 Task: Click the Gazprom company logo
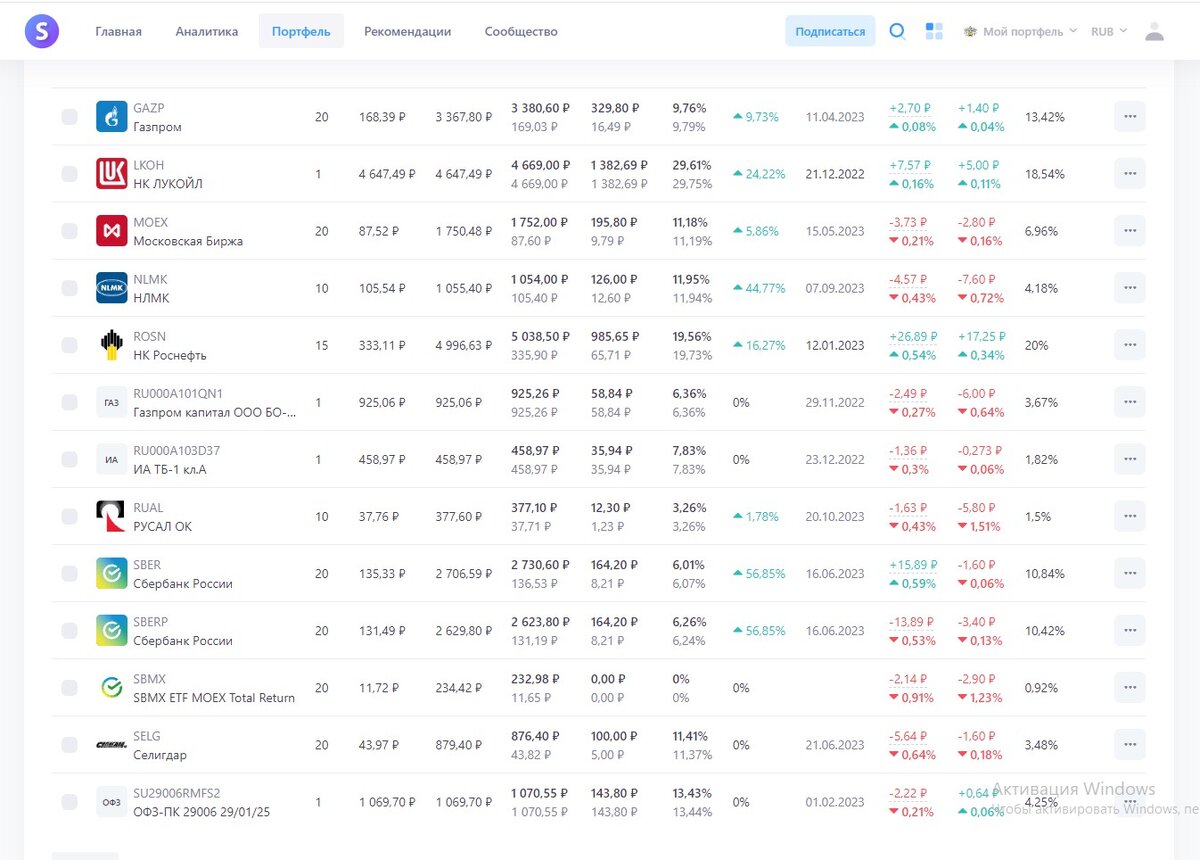[111, 117]
